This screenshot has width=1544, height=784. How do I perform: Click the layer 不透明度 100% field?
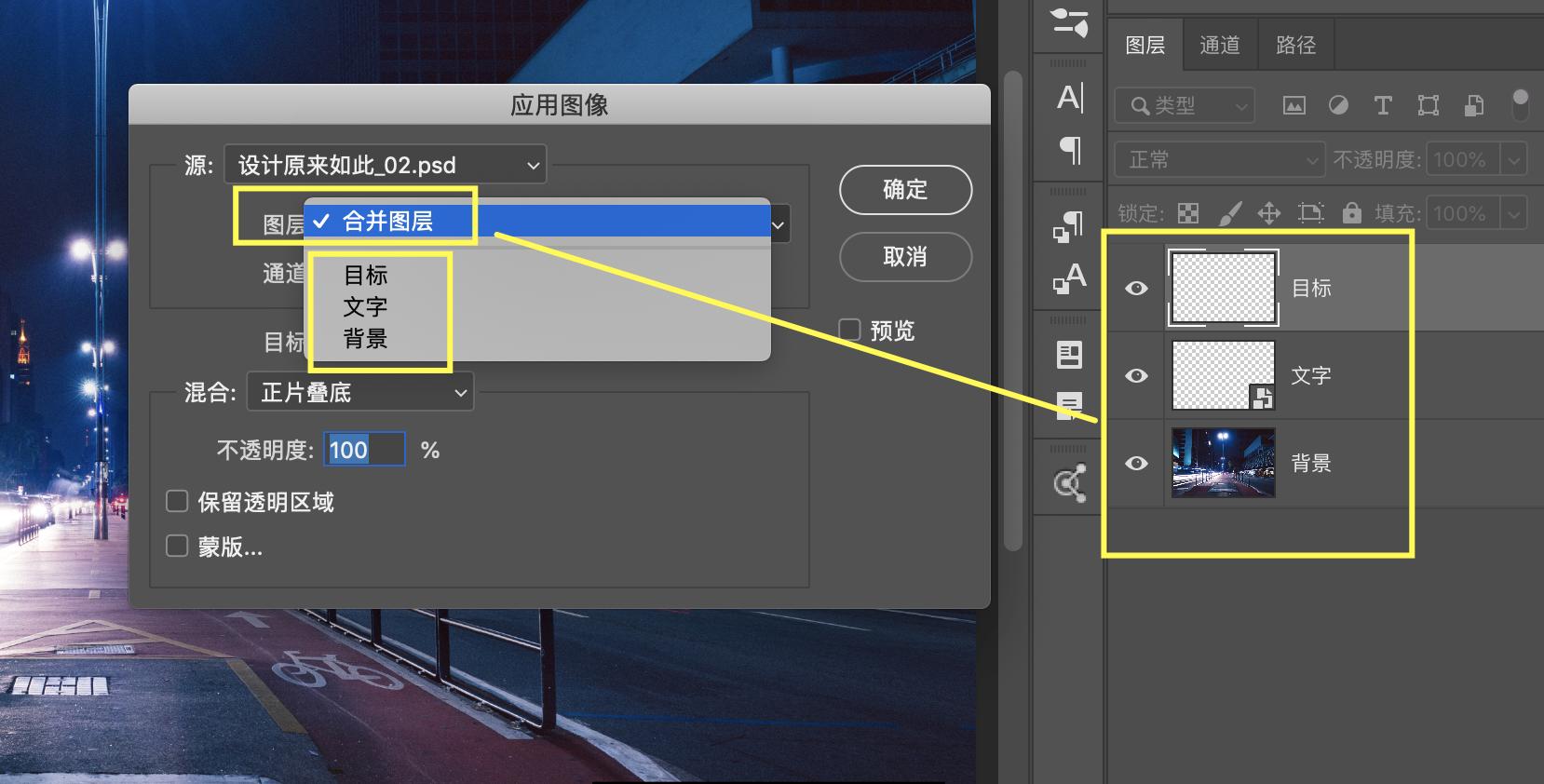tap(1461, 159)
